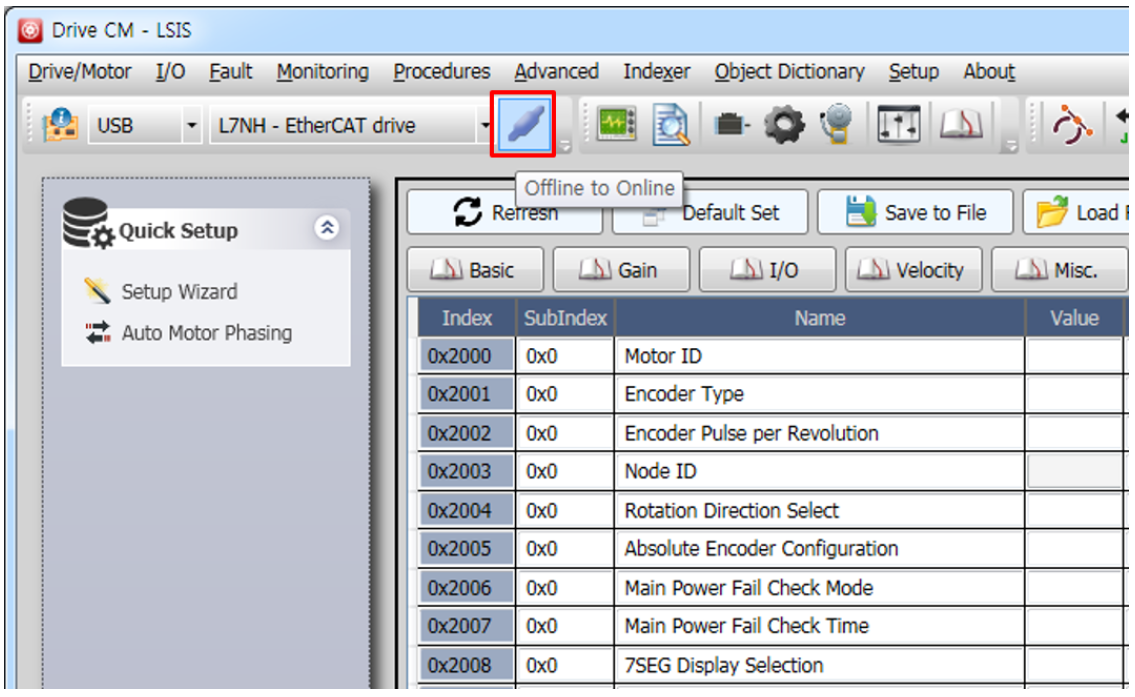
Task: Open the book Object Dictionary toolbar icon
Action: 961,124
